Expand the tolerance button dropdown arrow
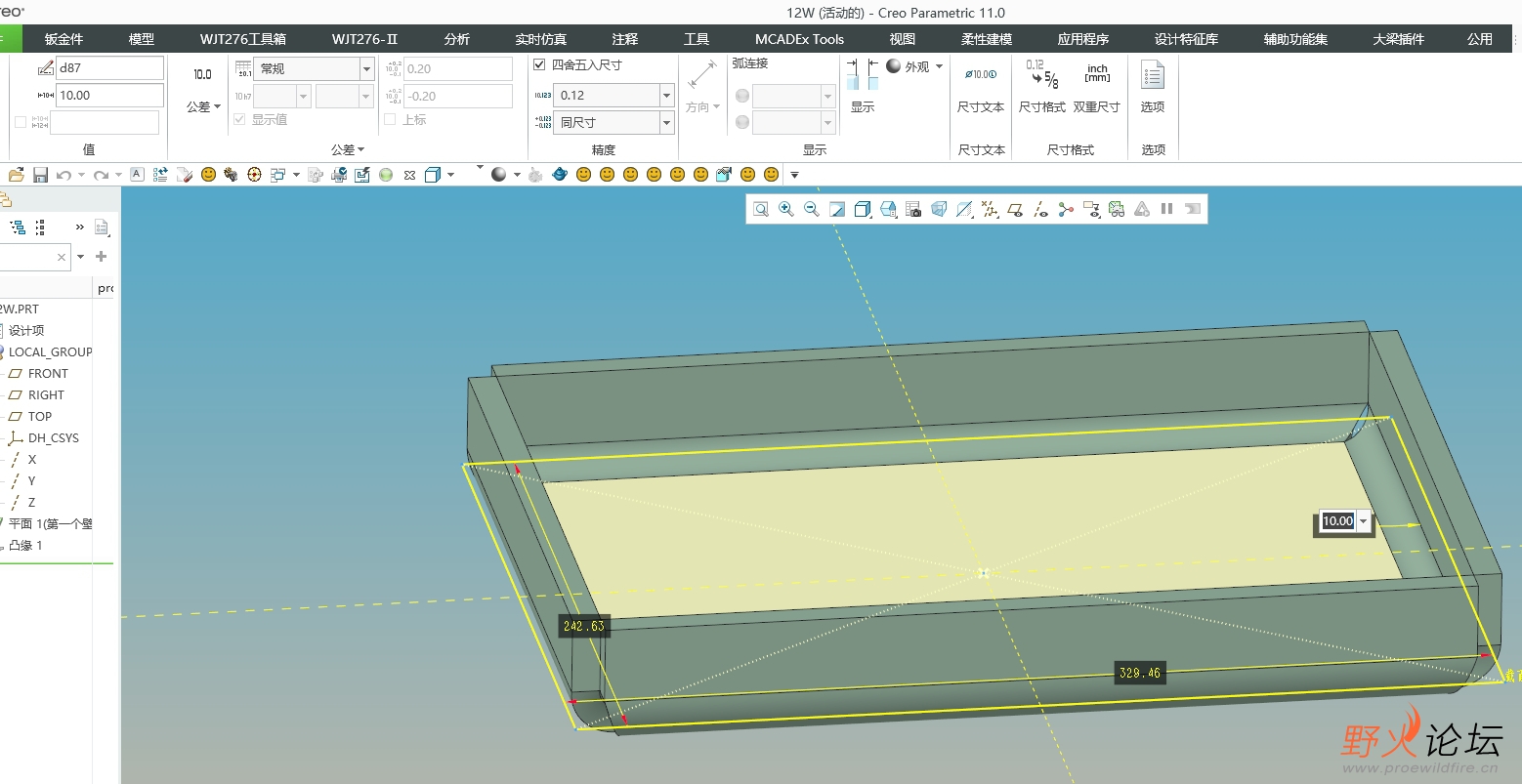 217,106
